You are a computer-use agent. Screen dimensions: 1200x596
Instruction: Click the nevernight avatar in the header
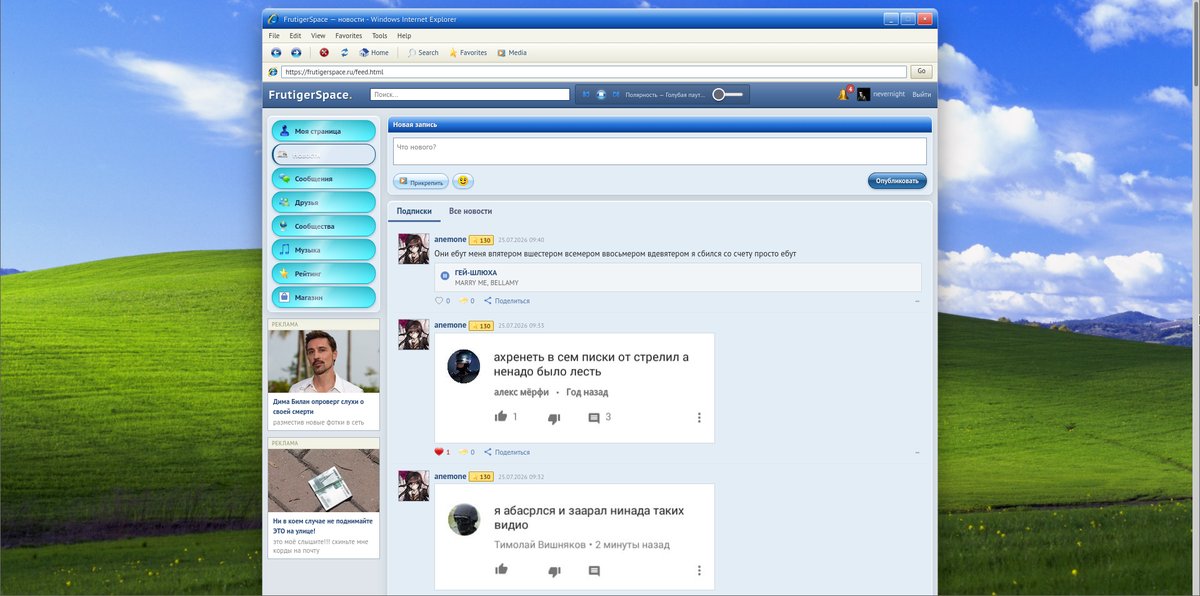coord(863,94)
